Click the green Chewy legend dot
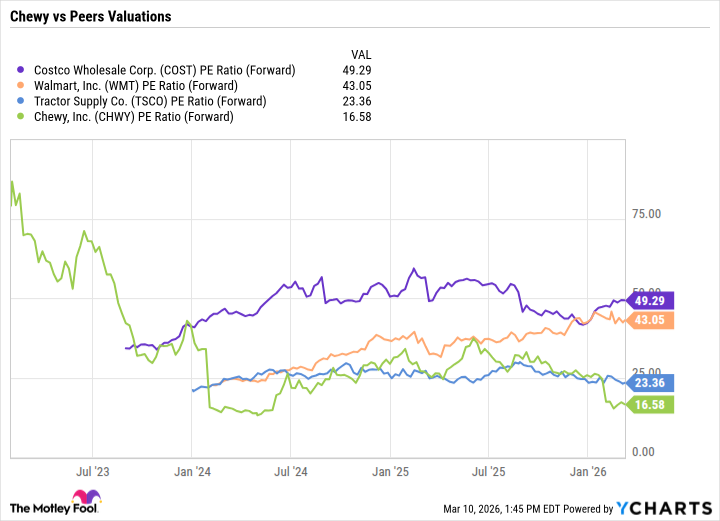This screenshot has width=720, height=521. point(23,117)
